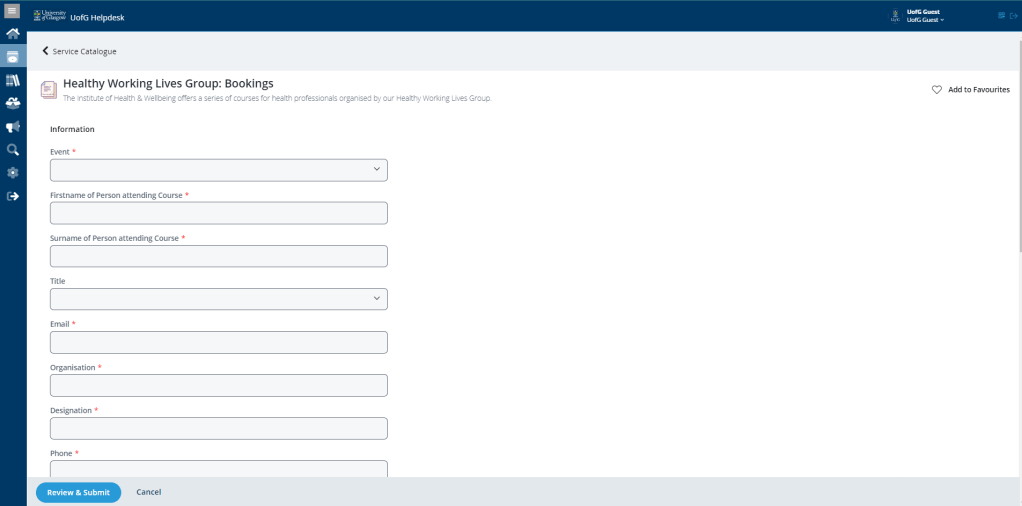Click the heart icon to favourite
This screenshot has height=506, width=1022.
tap(937, 90)
